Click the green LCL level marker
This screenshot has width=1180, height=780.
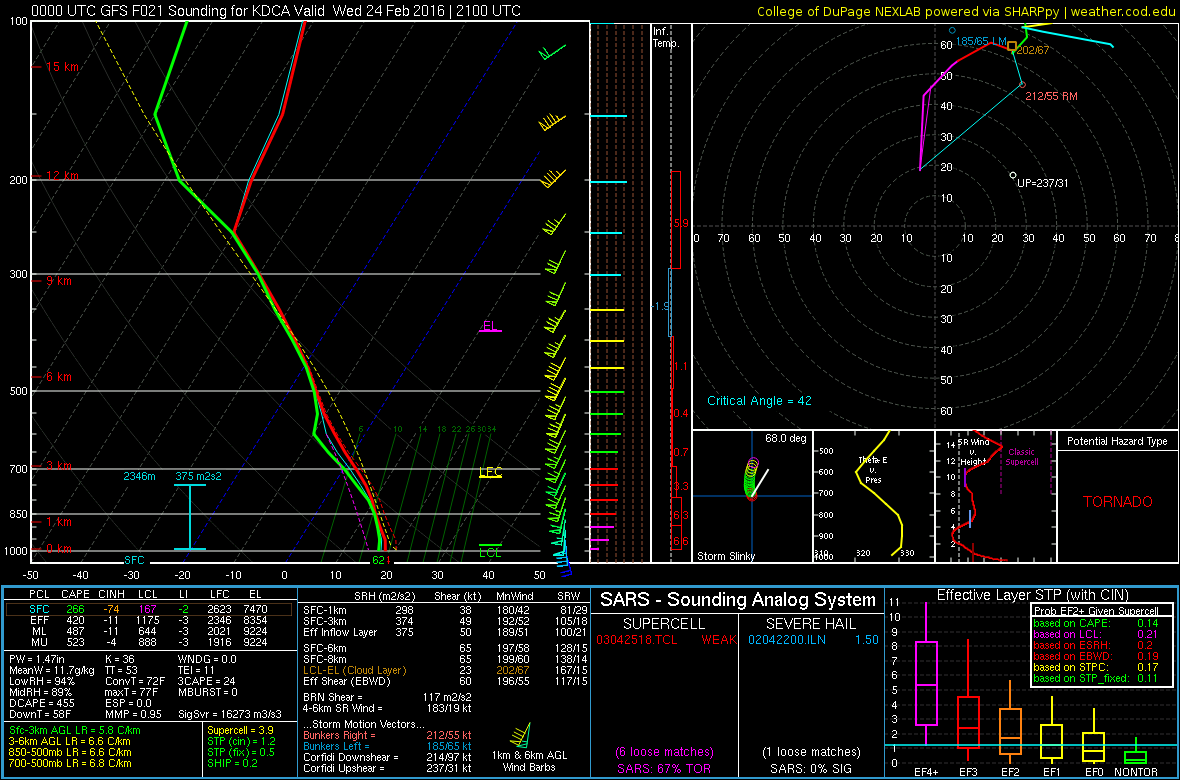[490, 550]
